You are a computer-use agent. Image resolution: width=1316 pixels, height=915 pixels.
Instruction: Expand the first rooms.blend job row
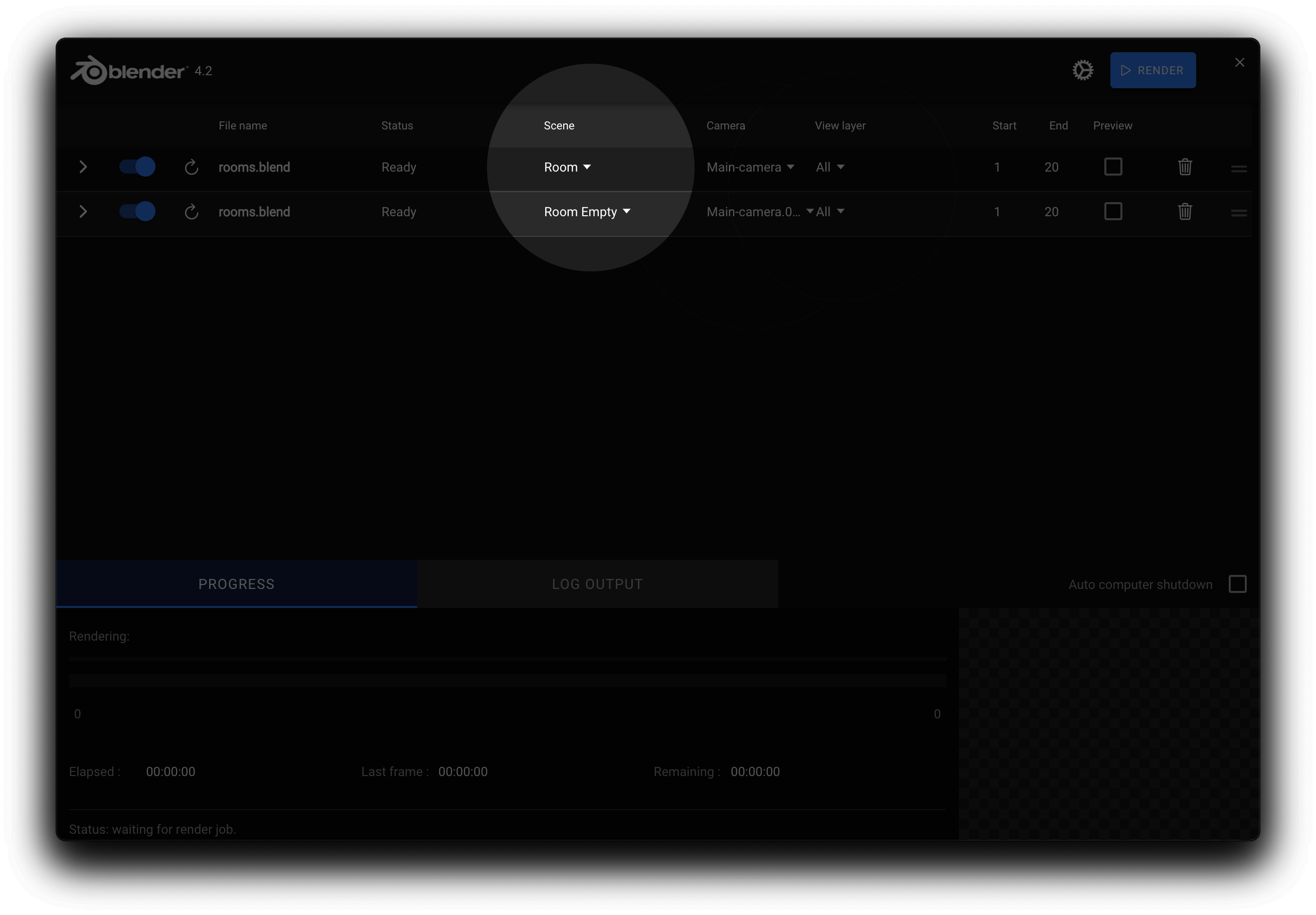(x=84, y=167)
